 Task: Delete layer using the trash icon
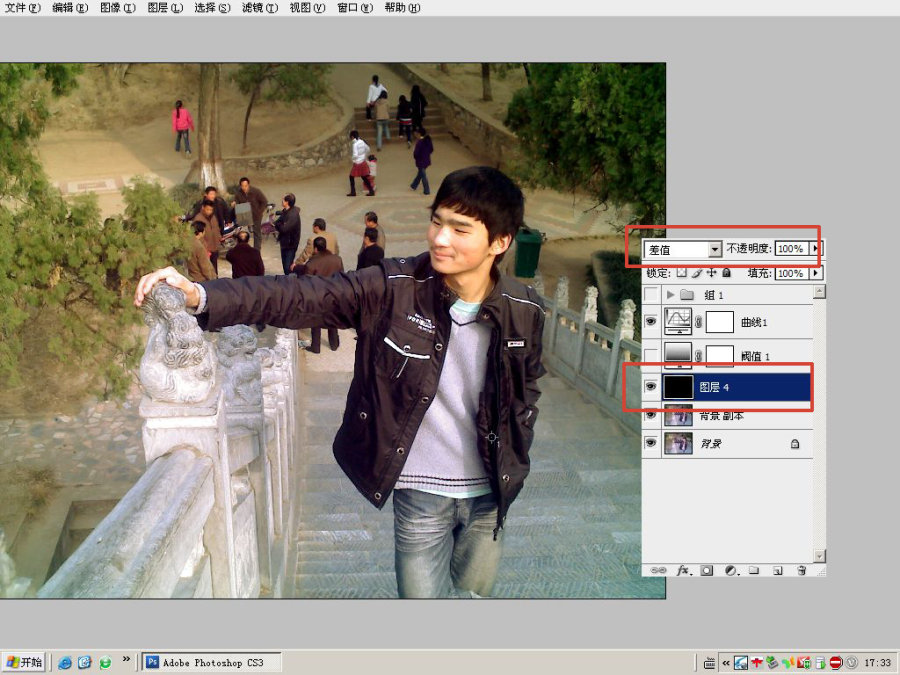[802, 570]
